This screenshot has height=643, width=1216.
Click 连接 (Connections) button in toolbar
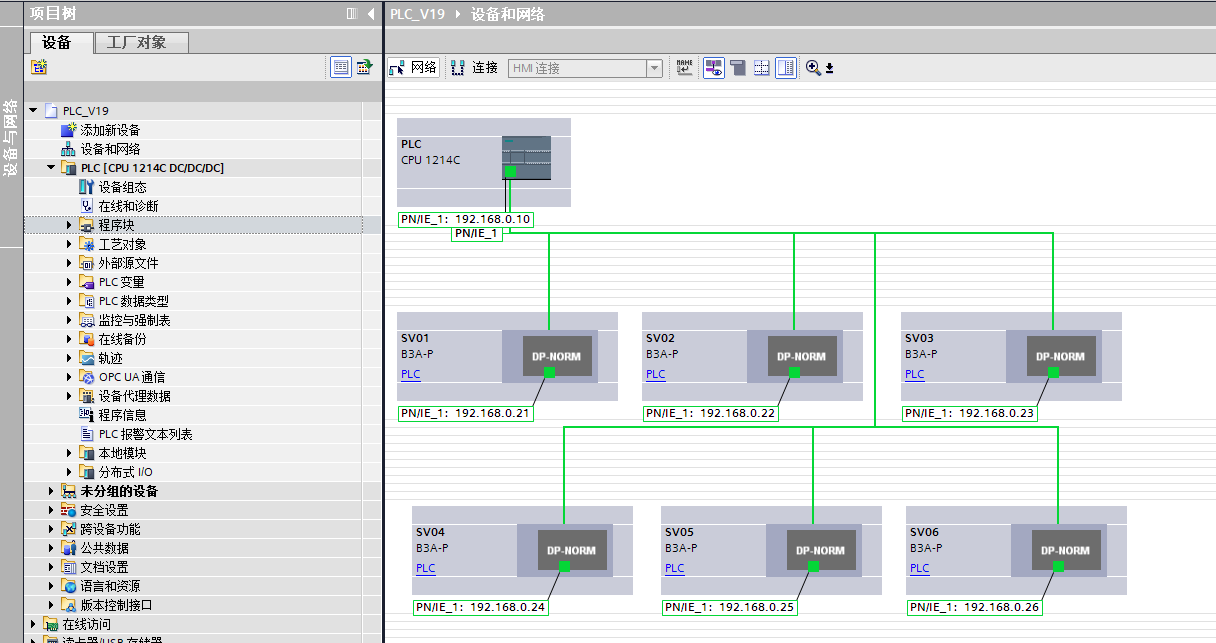click(474, 68)
